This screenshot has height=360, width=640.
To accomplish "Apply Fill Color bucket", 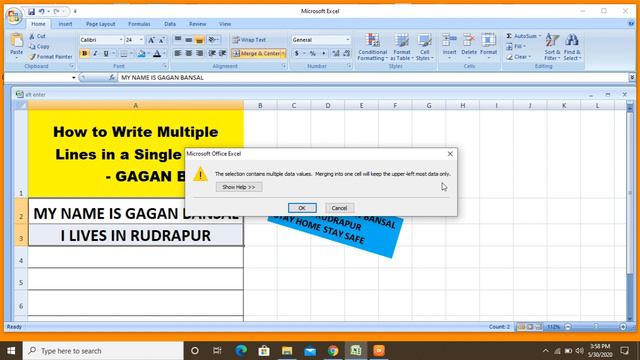I will 141,53.
